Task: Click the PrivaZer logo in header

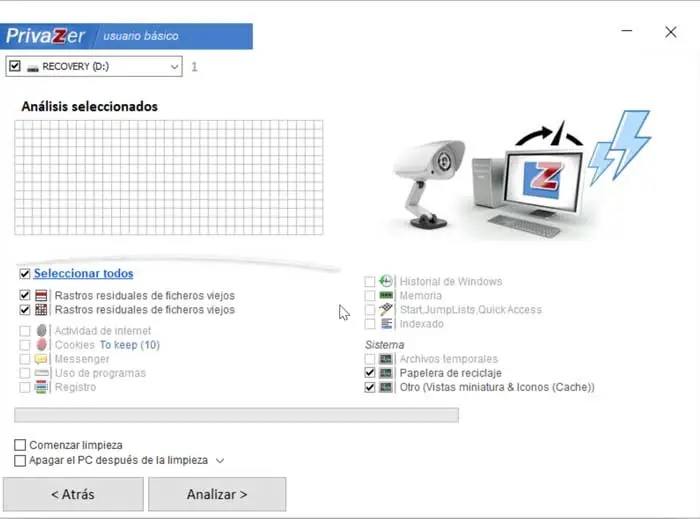Action: (45, 36)
